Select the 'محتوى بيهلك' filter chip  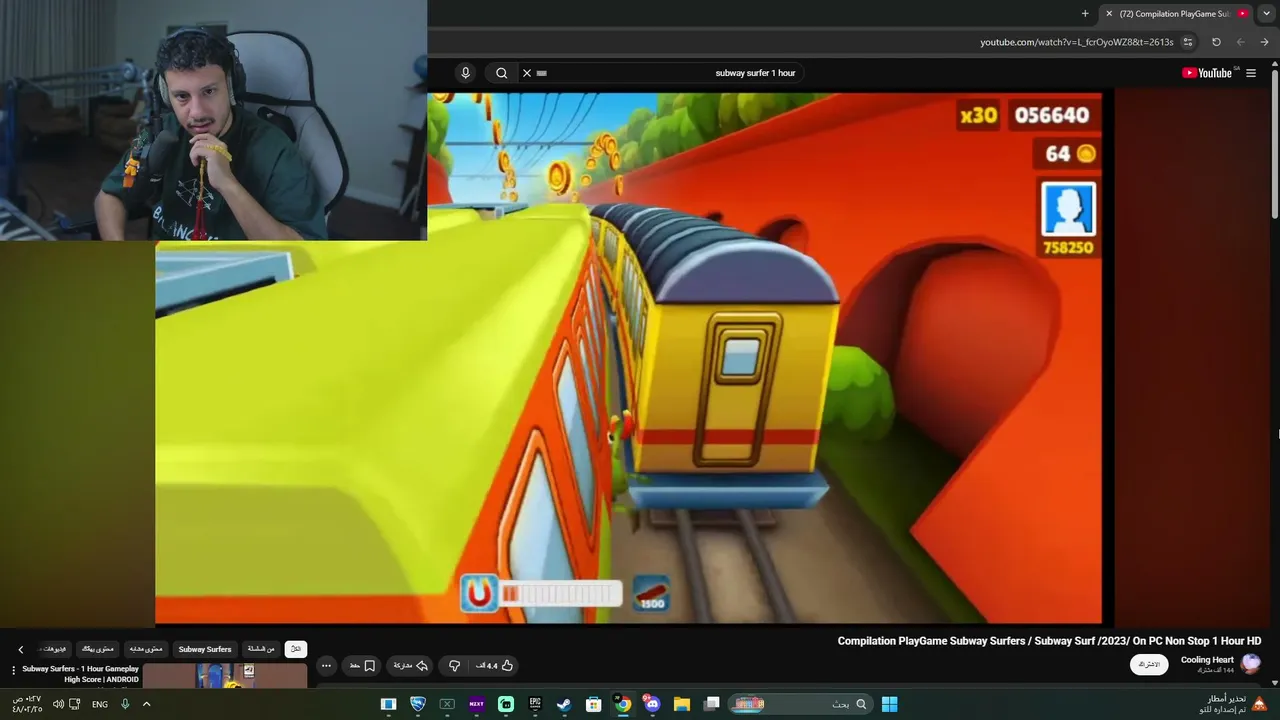(x=97, y=649)
